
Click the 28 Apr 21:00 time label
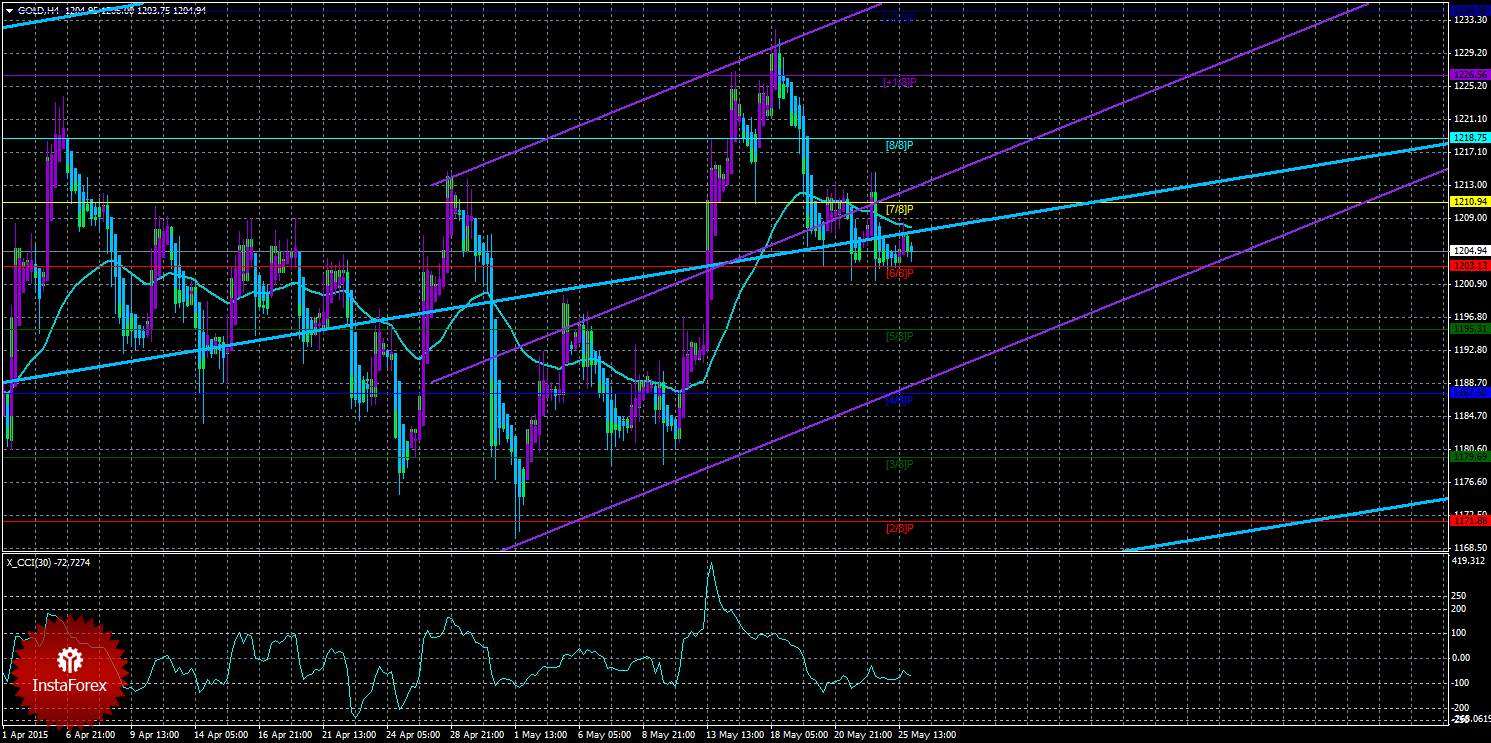coord(478,735)
